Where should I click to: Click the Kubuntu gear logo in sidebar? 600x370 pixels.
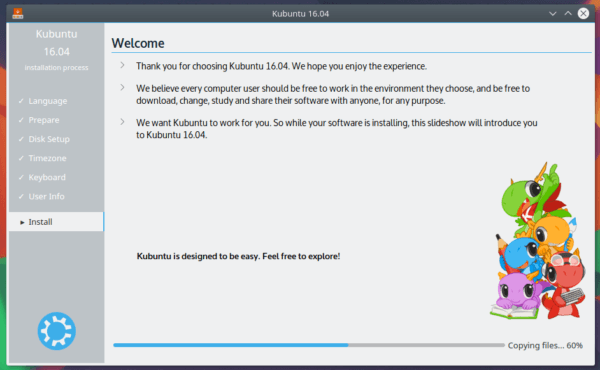click(x=57, y=331)
